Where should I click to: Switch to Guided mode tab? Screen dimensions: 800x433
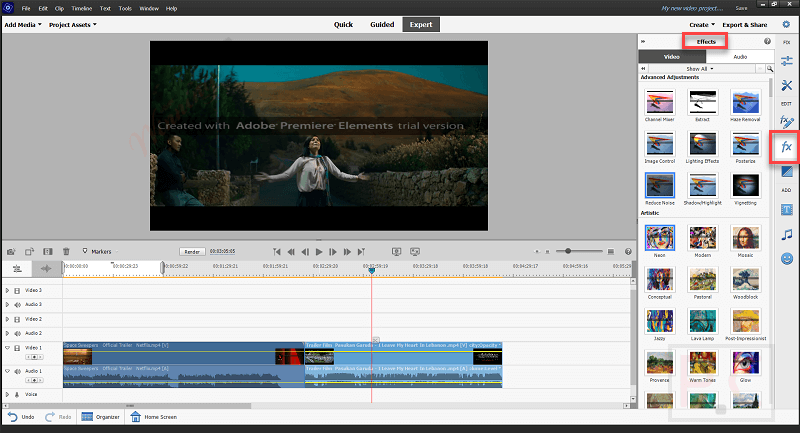[382, 24]
